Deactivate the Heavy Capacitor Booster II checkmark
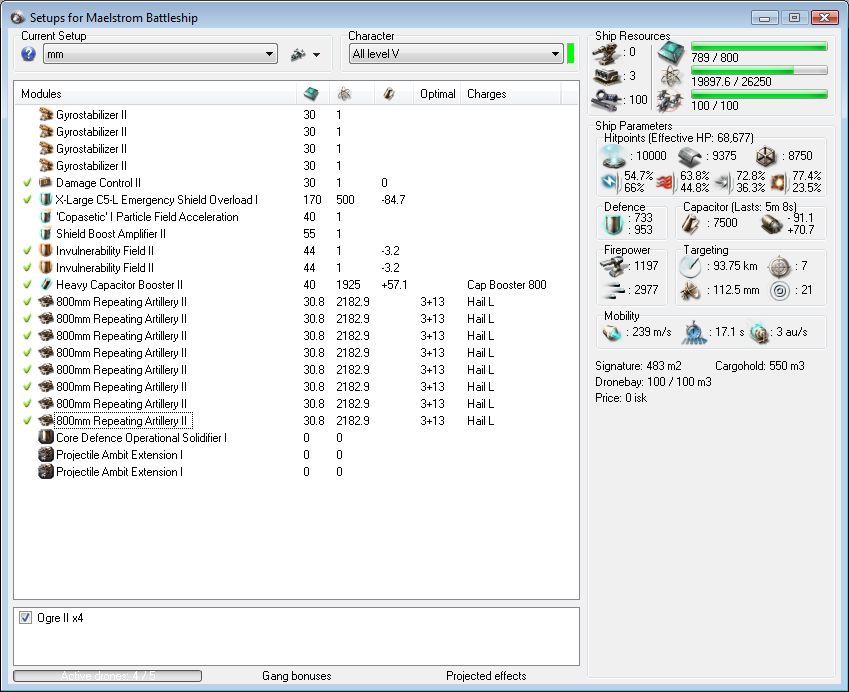 pyautogui.click(x=27, y=285)
